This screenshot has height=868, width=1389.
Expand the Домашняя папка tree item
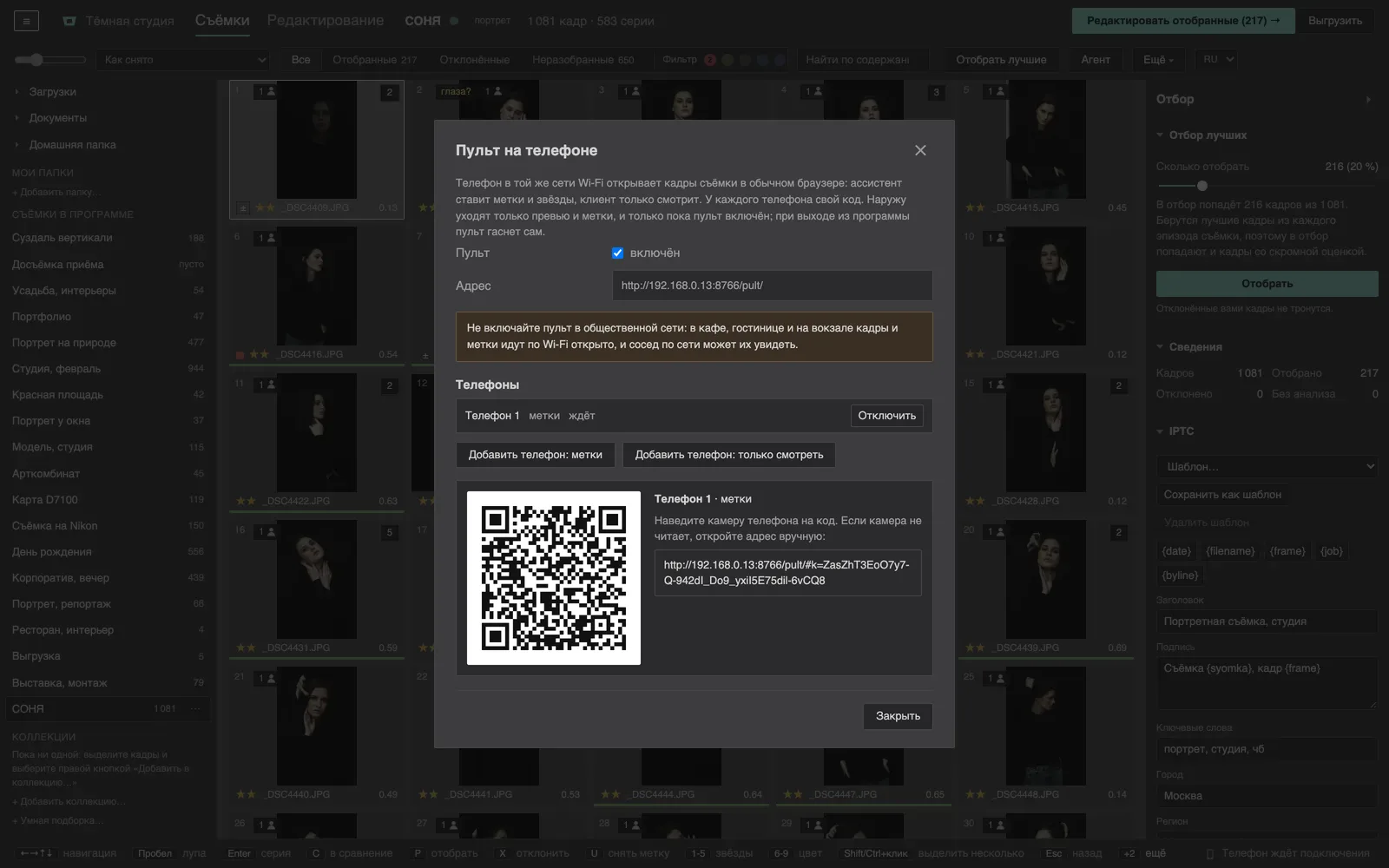click(17, 145)
